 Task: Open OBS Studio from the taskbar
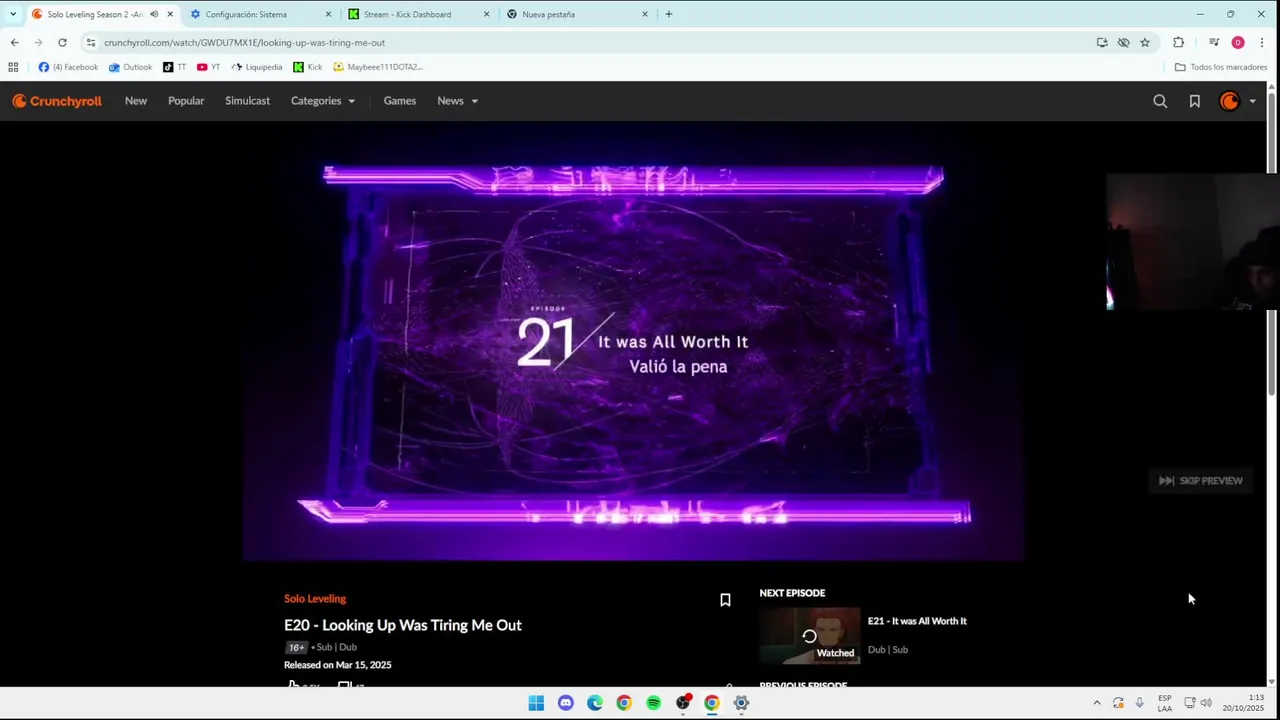pyautogui.click(x=683, y=703)
